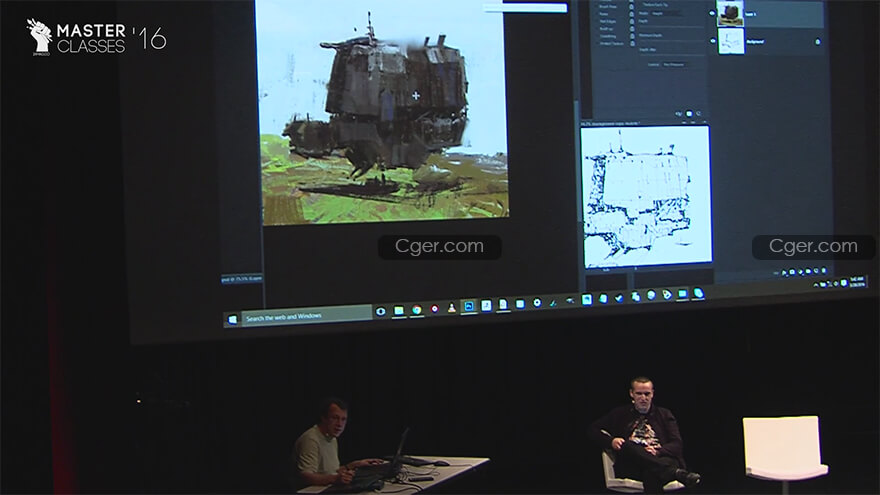Viewport: 880px width, 495px height.
Task: Select the Layer 1 name
Action: point(750,14)
